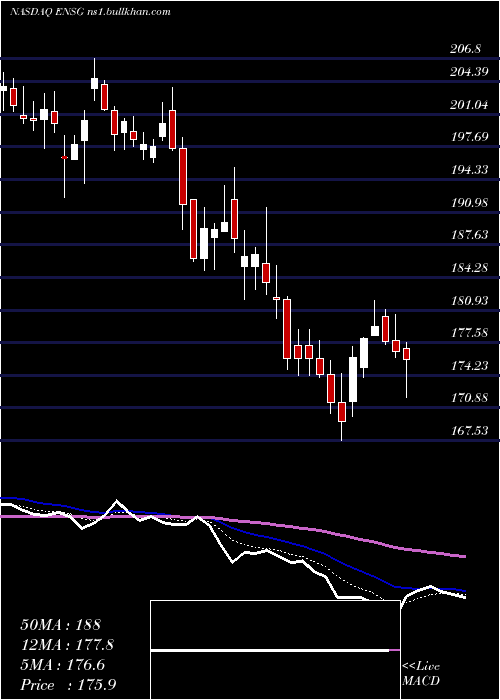The width and height of the screenshot is (500, 700).
Task: Click the tall white candle near chart top
Action: pos(94,79)
